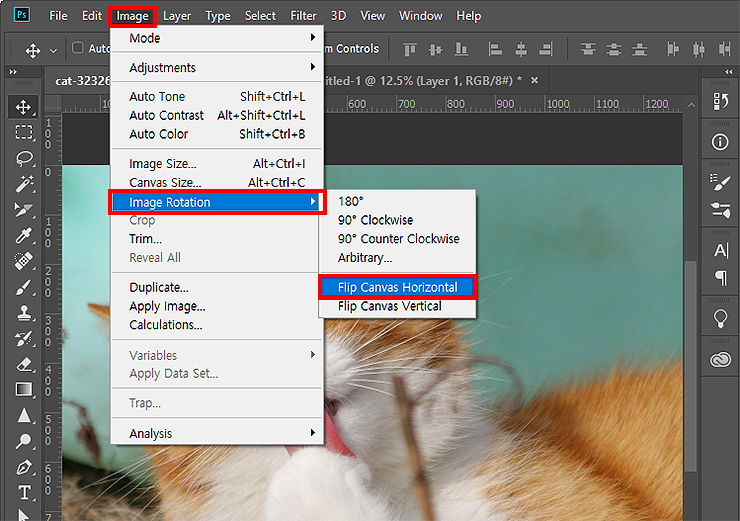This screenshot has width=740, height=521.
Task: Select the Rectangular Marquee tool
Action: click(x=23, y=133)
